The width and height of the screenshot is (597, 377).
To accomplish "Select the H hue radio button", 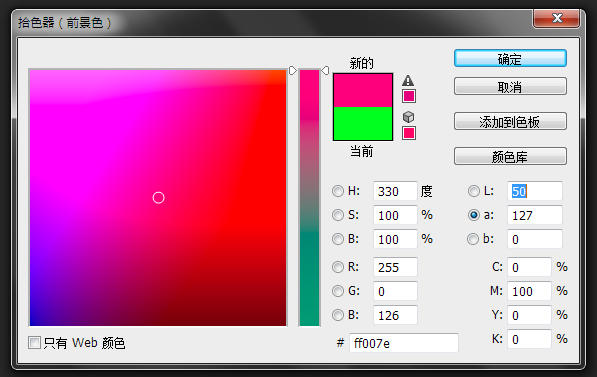I will coord(338,191).
